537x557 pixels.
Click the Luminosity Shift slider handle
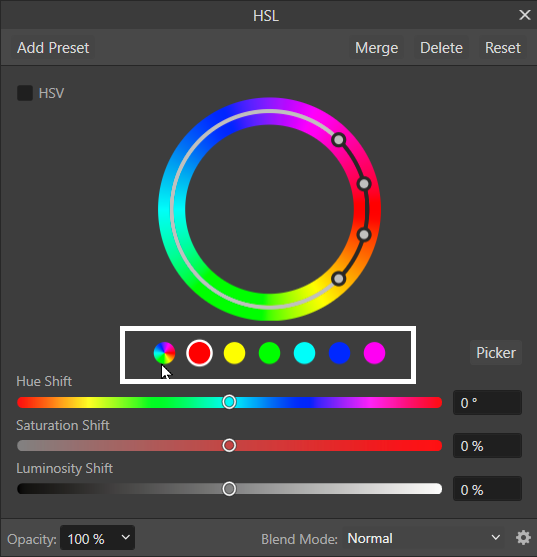click(229, 489)
